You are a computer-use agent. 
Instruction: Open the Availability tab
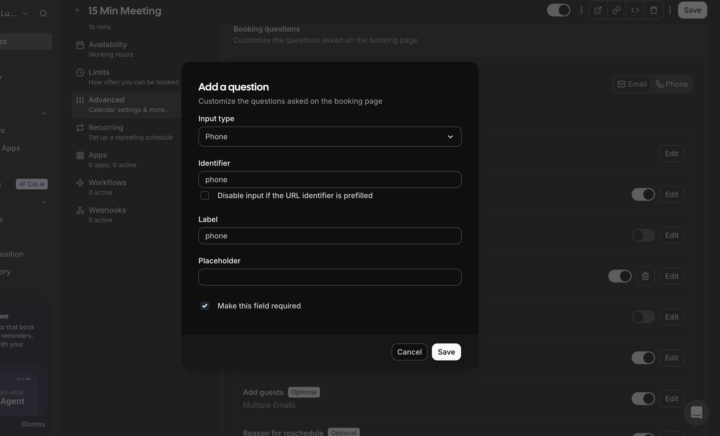pos(127,49)
